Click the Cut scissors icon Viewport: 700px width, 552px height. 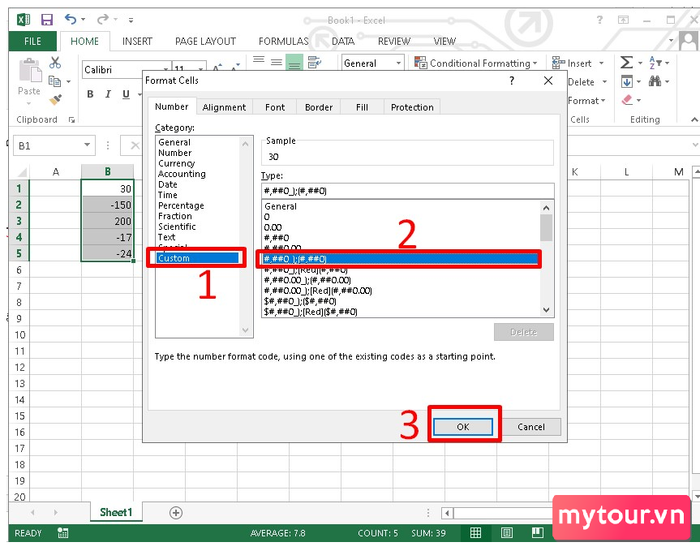click(55, 62)
